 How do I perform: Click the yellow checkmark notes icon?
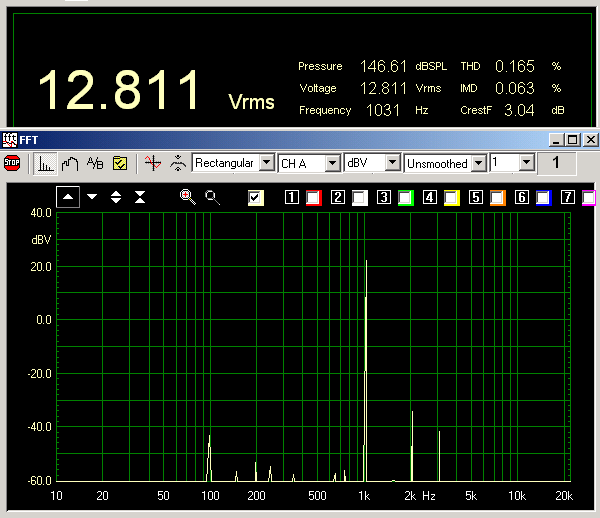[120, 162]
